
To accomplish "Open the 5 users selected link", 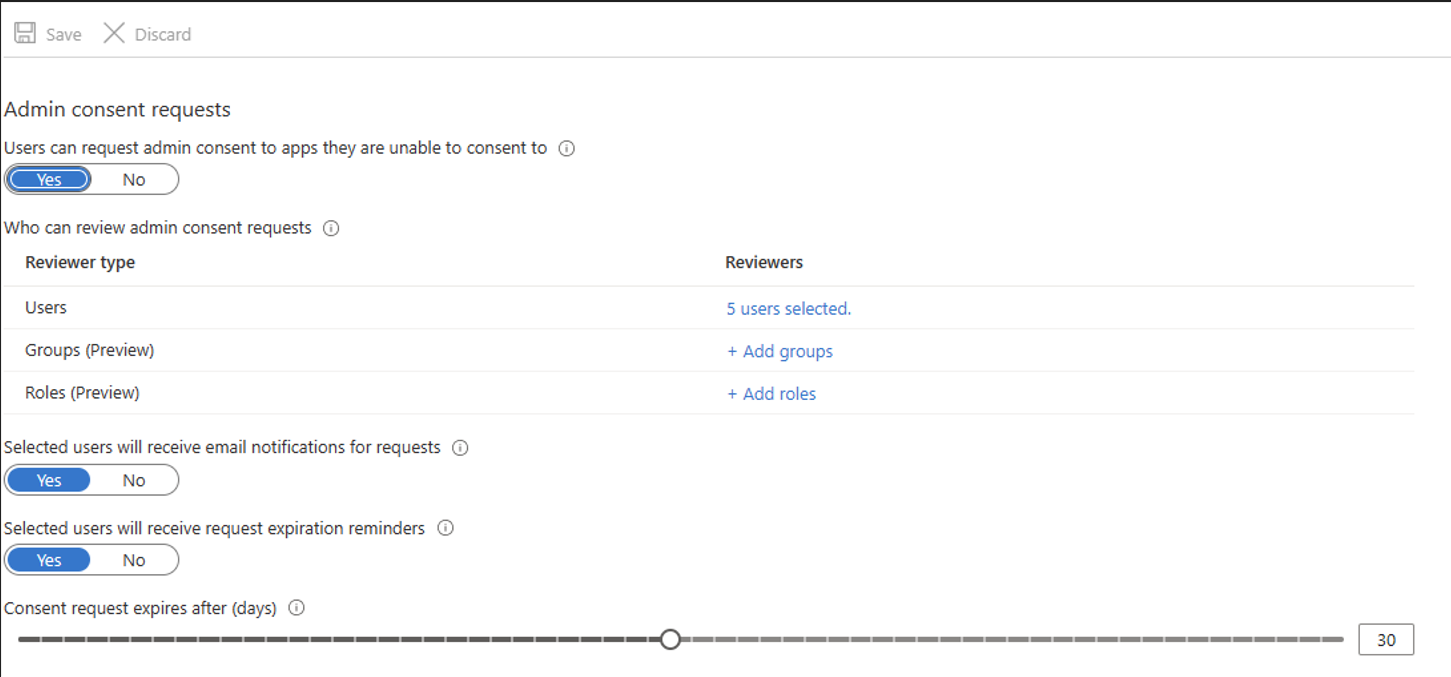I will tap(788, 309).
